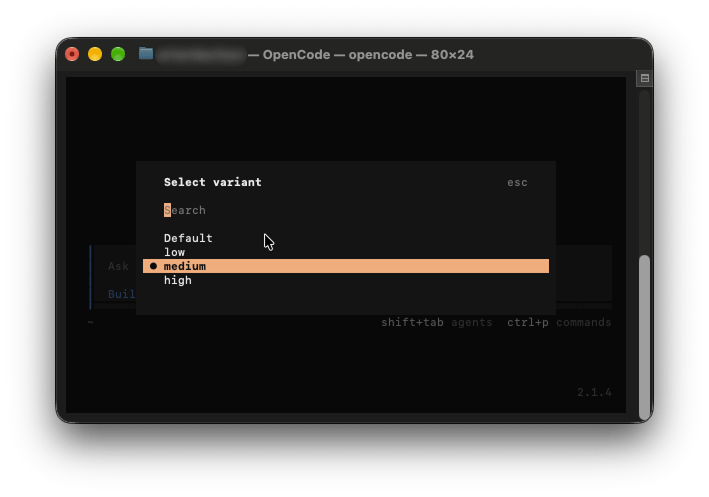The width and height of the screenshot is (709, 497).
Task: Maximize window with the green button
Action: click(x=118, y=54)
